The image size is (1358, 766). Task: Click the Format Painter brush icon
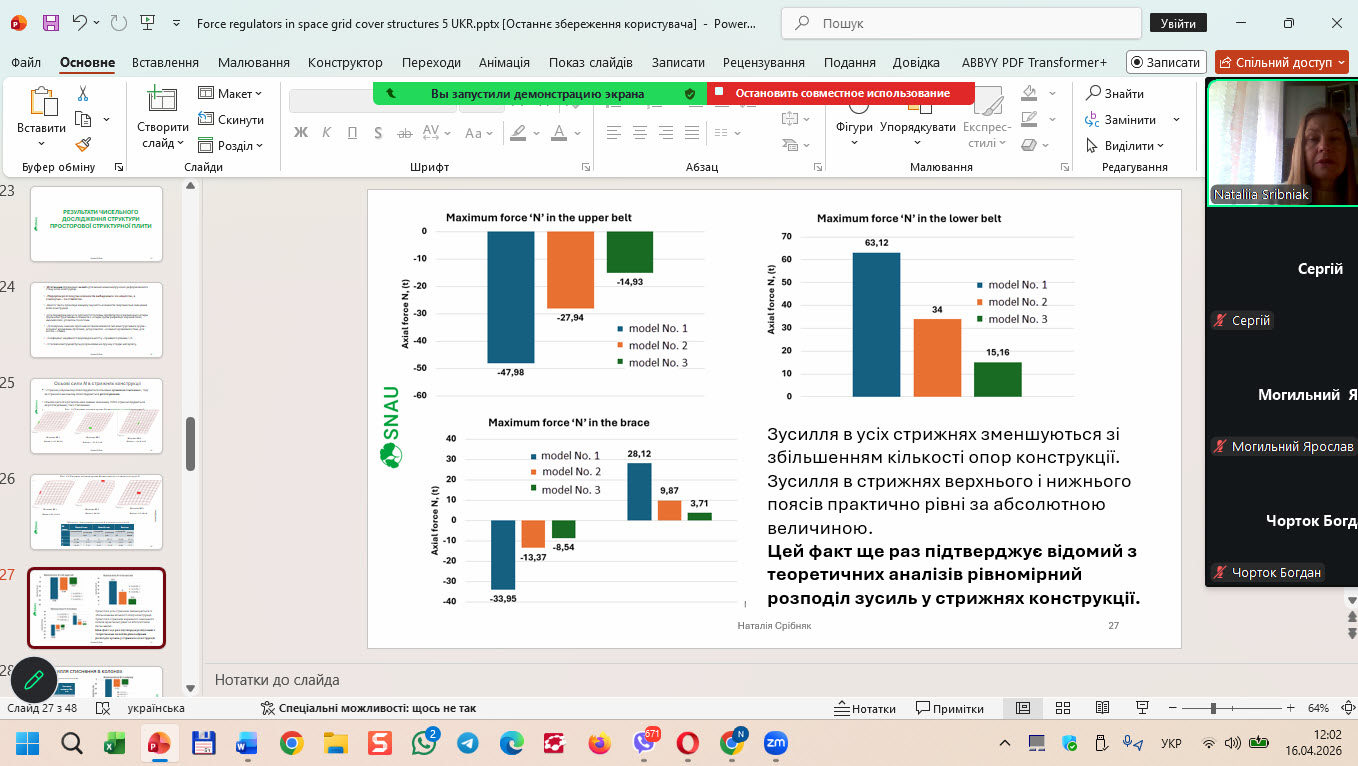pyautogui.click(x=83, y=145)
